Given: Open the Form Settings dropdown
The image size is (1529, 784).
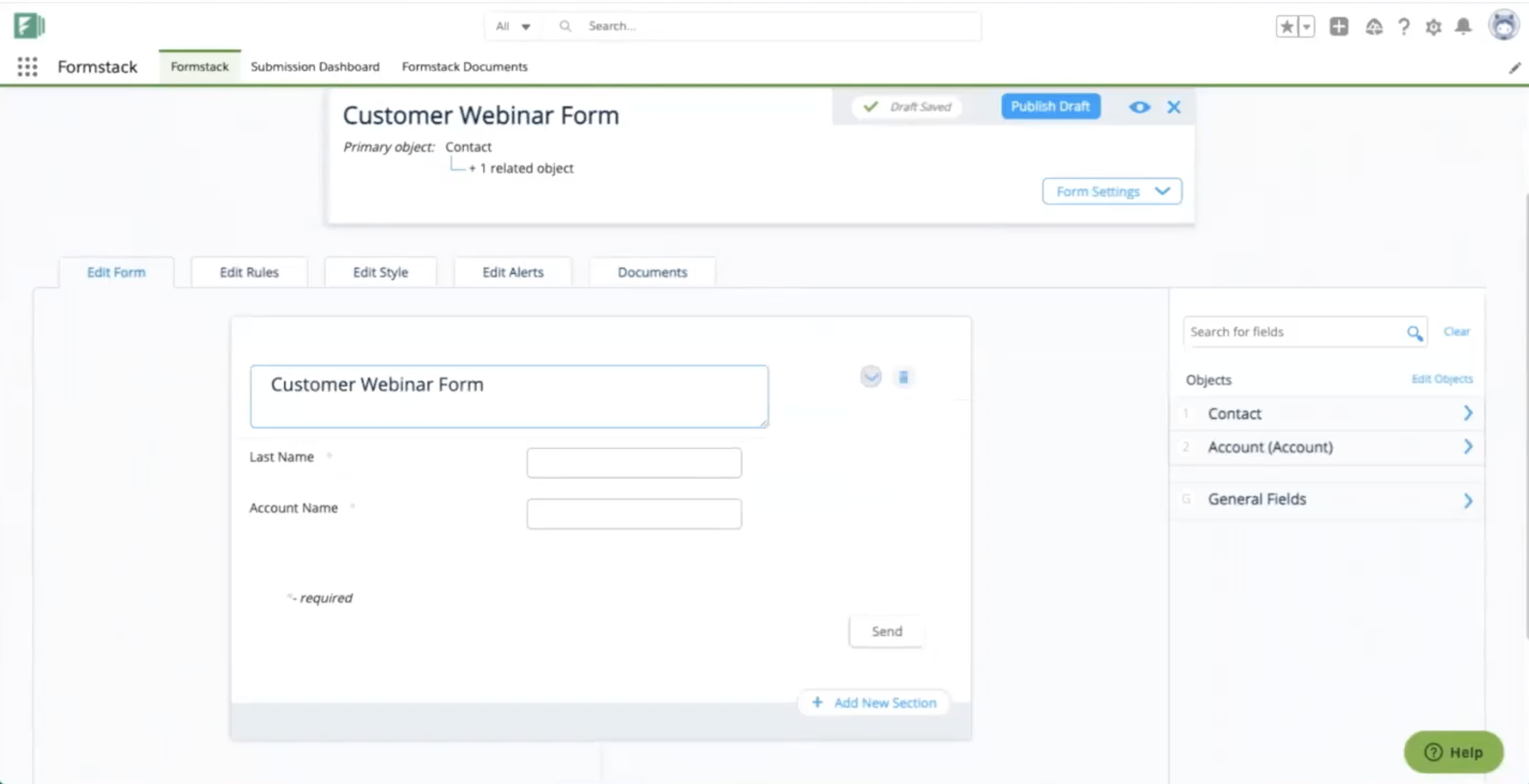Looking at the screenshot, I should pos(1112,191).
